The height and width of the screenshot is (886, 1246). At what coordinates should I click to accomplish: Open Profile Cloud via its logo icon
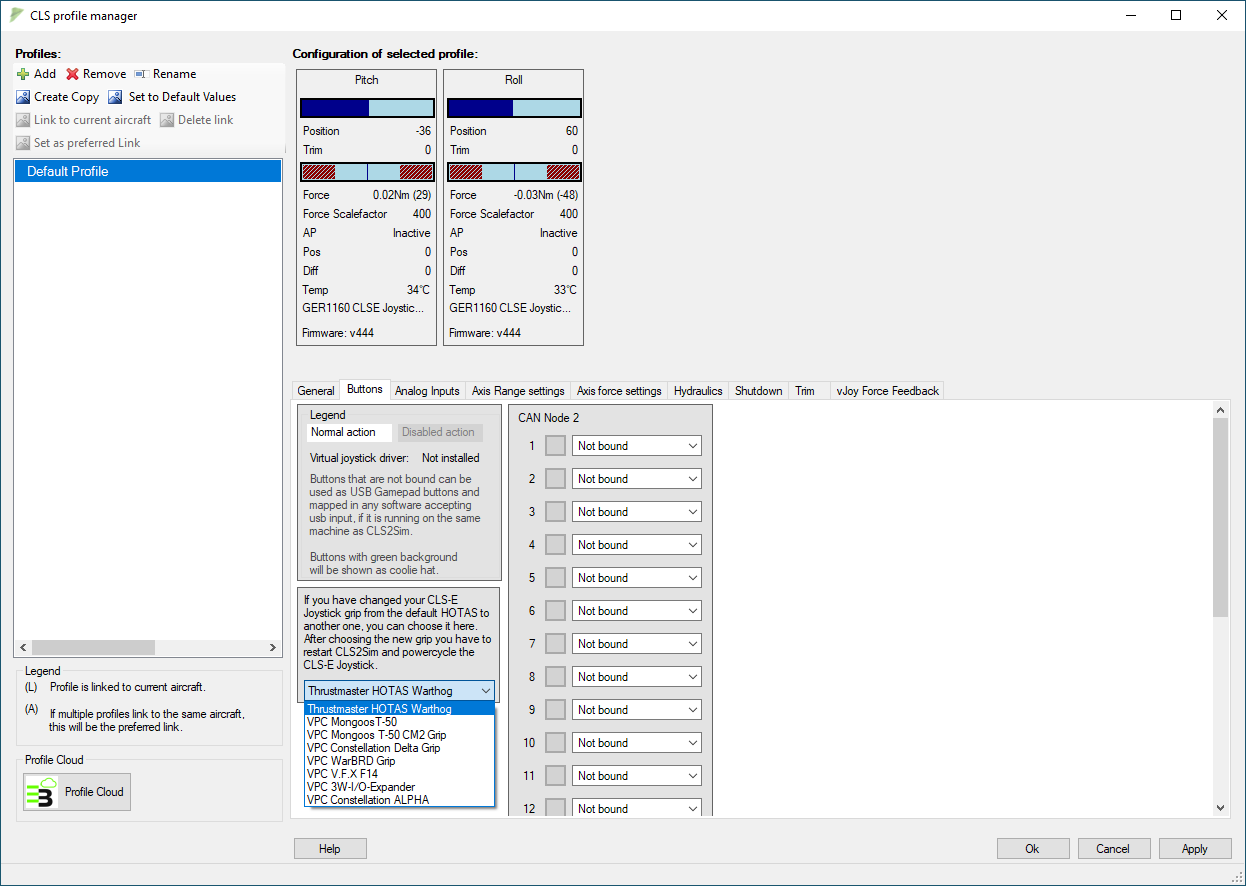click(x=42, y=792)
